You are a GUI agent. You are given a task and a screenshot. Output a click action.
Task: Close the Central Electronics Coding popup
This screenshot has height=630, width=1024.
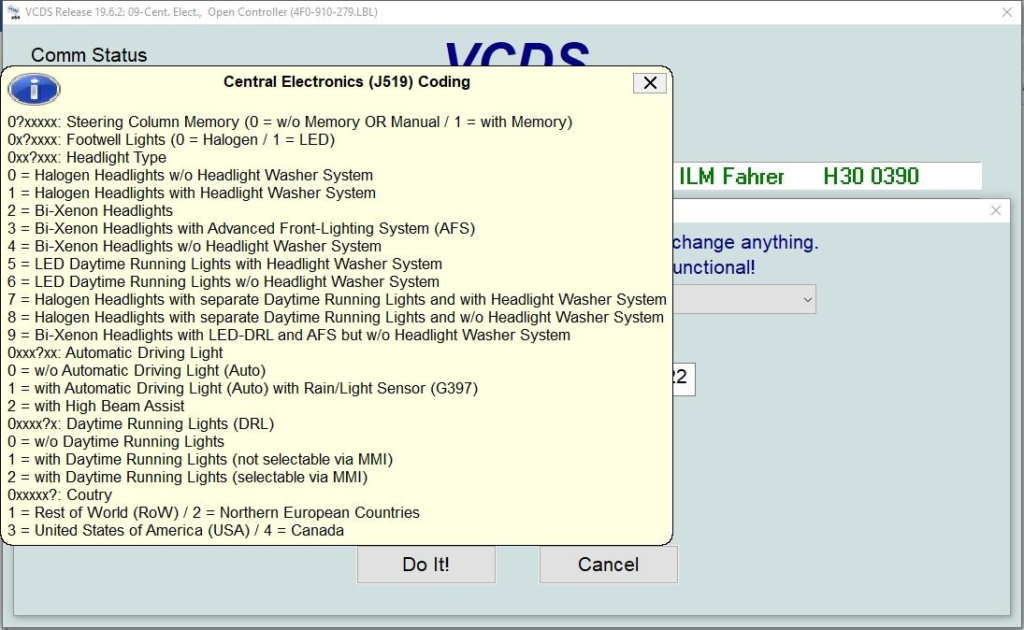click(650, 83)
